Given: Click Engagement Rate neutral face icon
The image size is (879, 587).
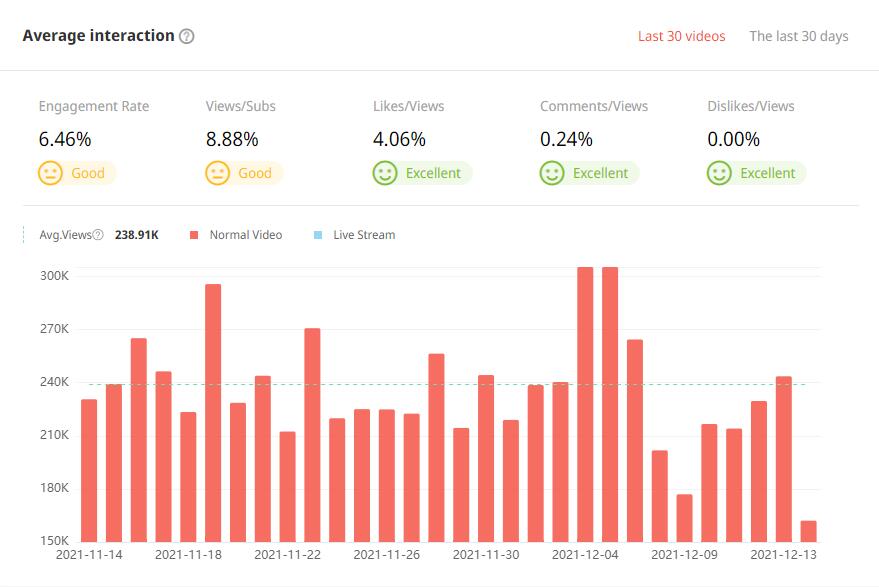Looking at the screenshot, I should pos(50,173).
